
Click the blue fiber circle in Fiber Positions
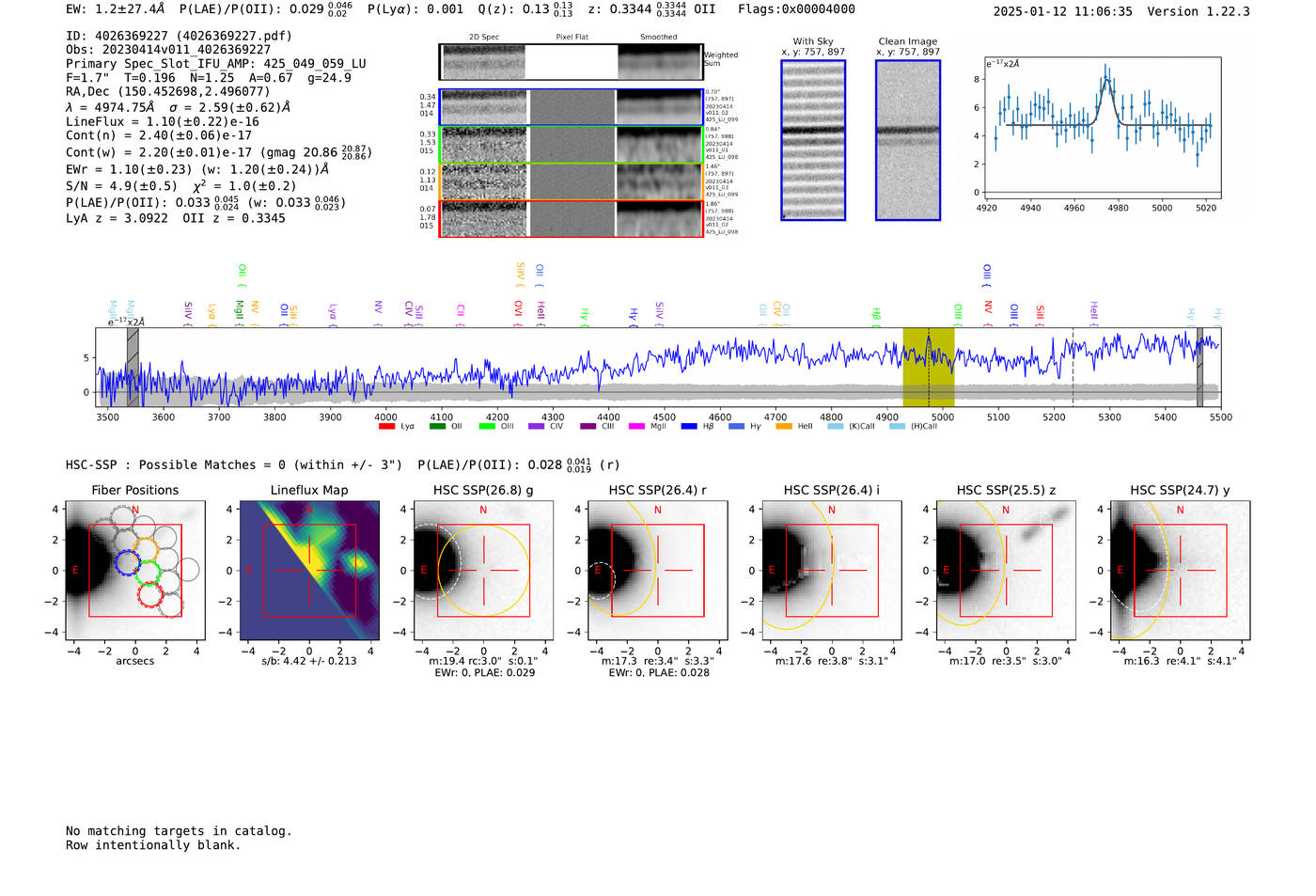point(127,563)
